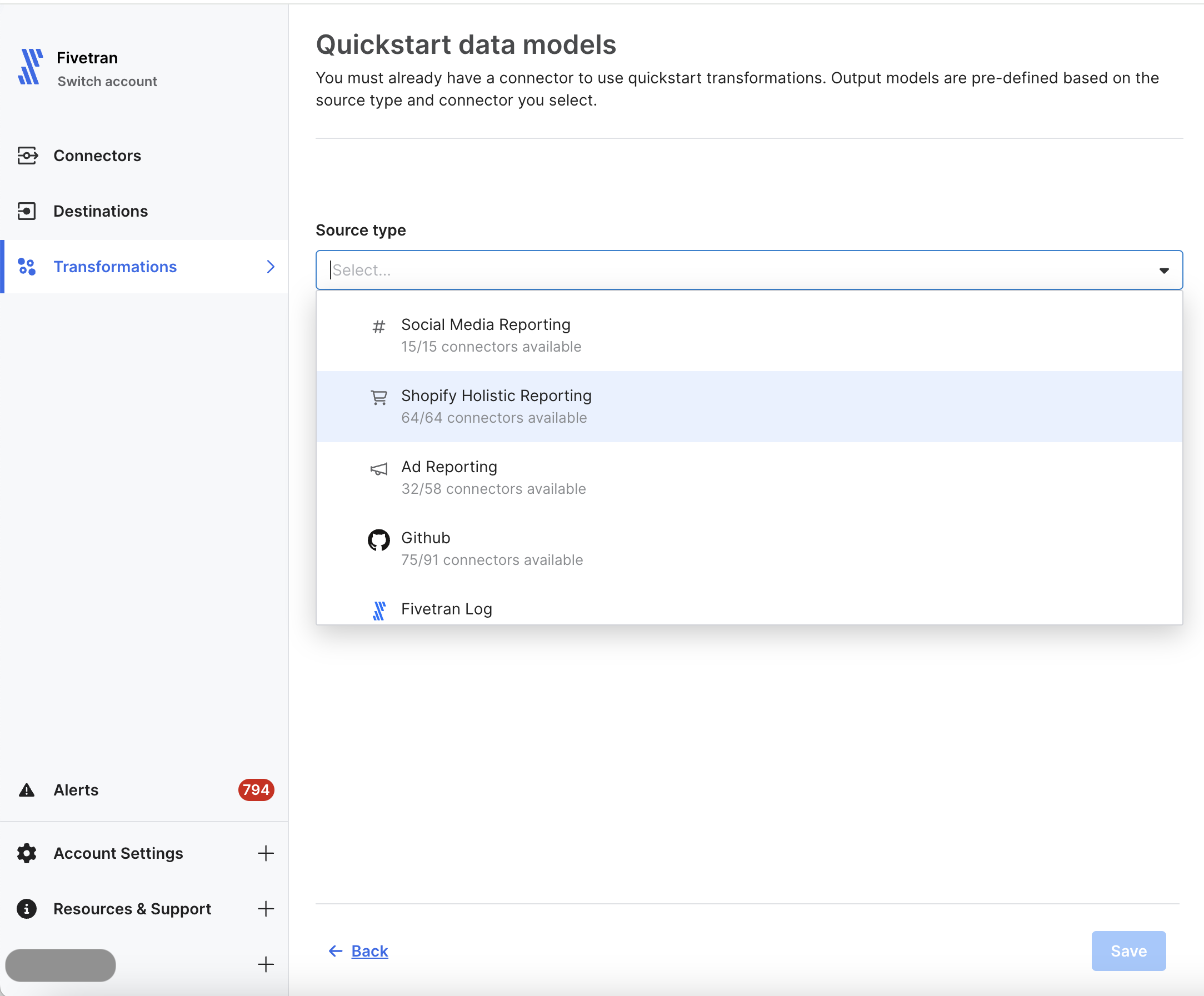The image size is (1204, 996).
Task: Open the Destinations page
Action: coord(144,211)
